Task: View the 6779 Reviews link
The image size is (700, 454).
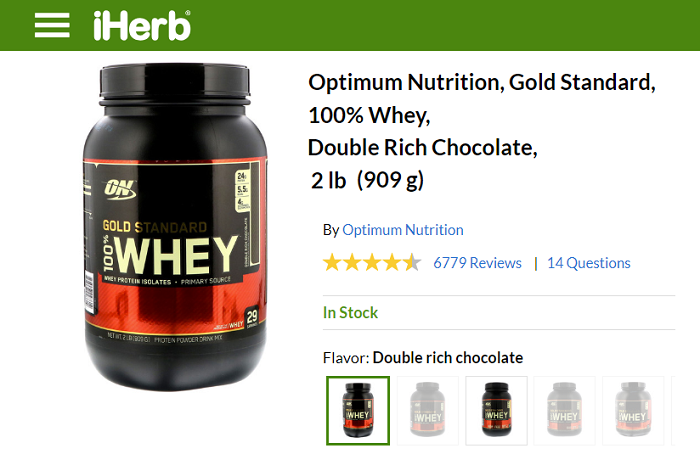Action: [477, 263]
